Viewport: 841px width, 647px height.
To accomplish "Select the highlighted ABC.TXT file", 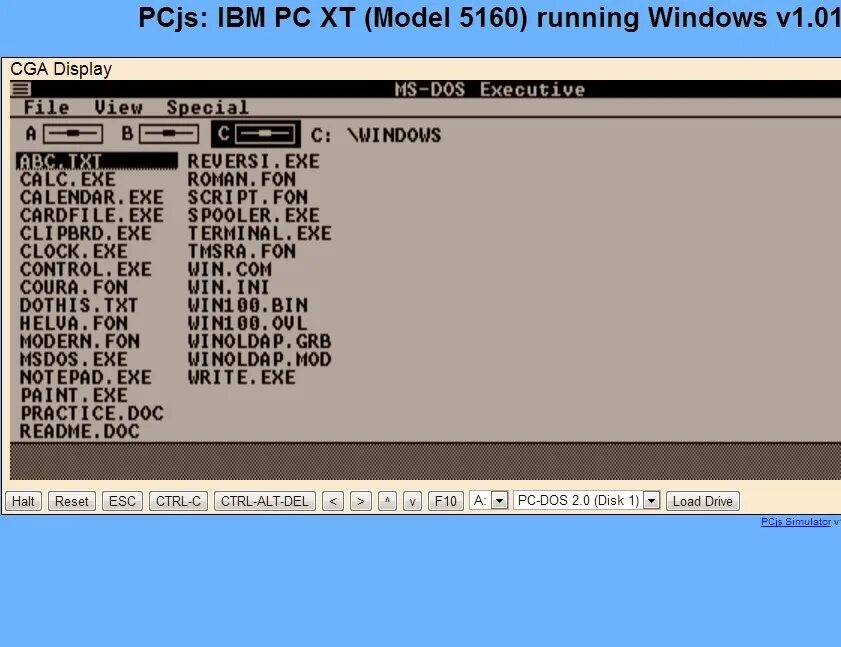I will tap(97, 161).
